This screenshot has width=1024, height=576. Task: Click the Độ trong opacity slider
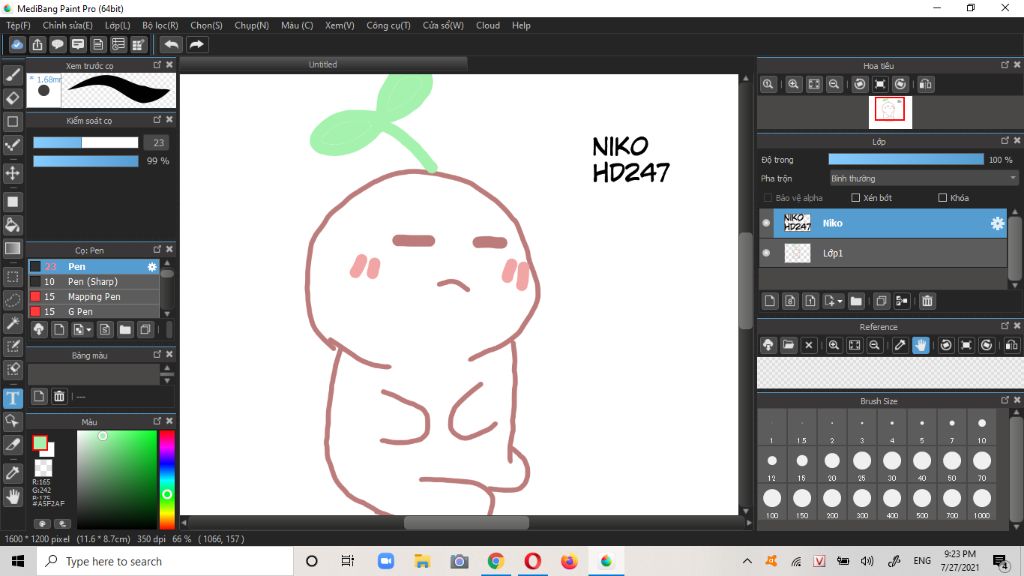coord(905,159)
